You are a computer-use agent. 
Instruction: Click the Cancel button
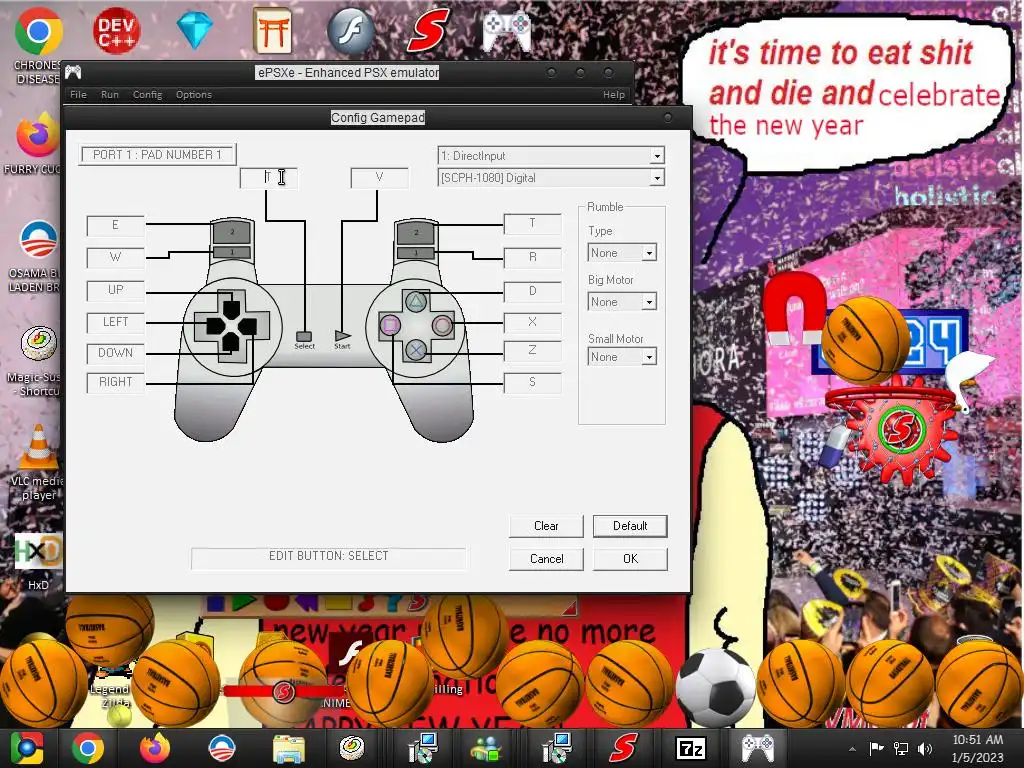(546, 559)
